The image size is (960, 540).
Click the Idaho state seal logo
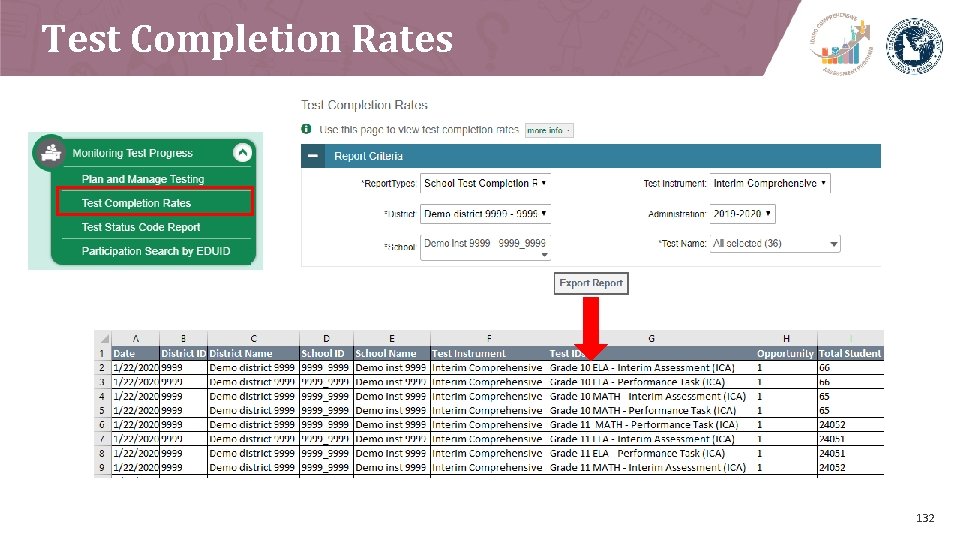pyautogui.click(x=915, y=45)
